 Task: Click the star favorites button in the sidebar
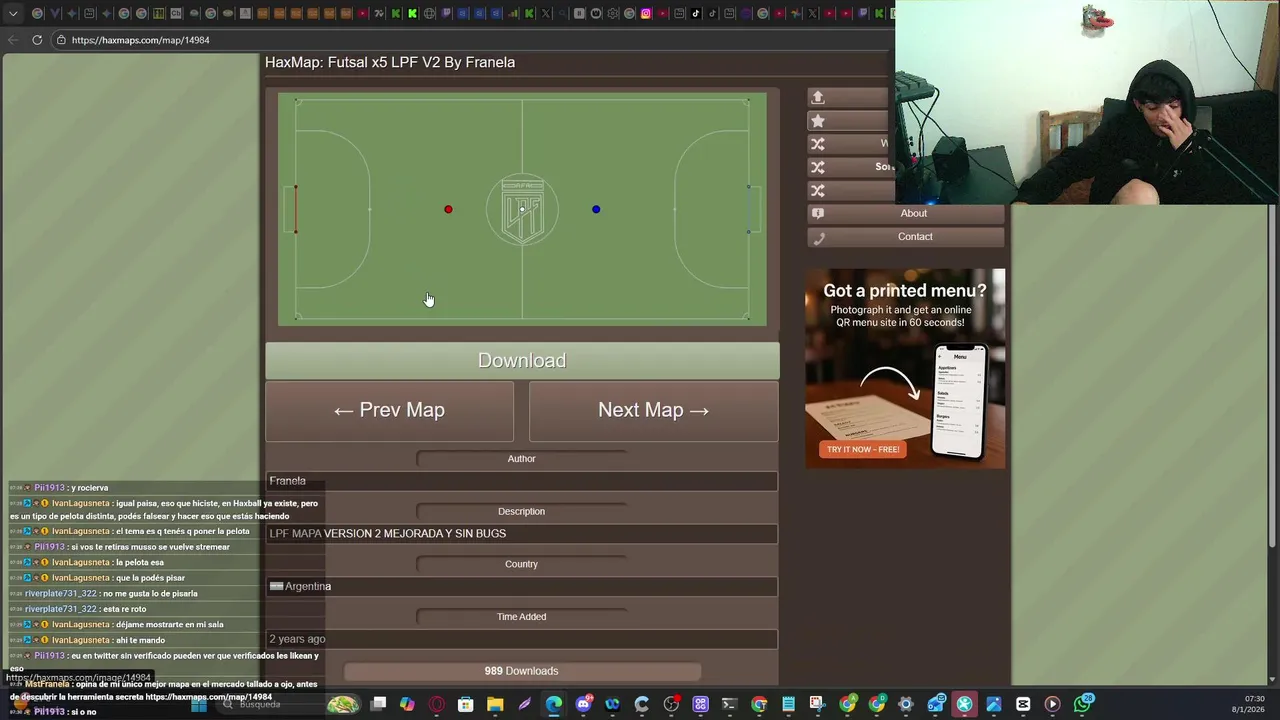click(850, 121)
